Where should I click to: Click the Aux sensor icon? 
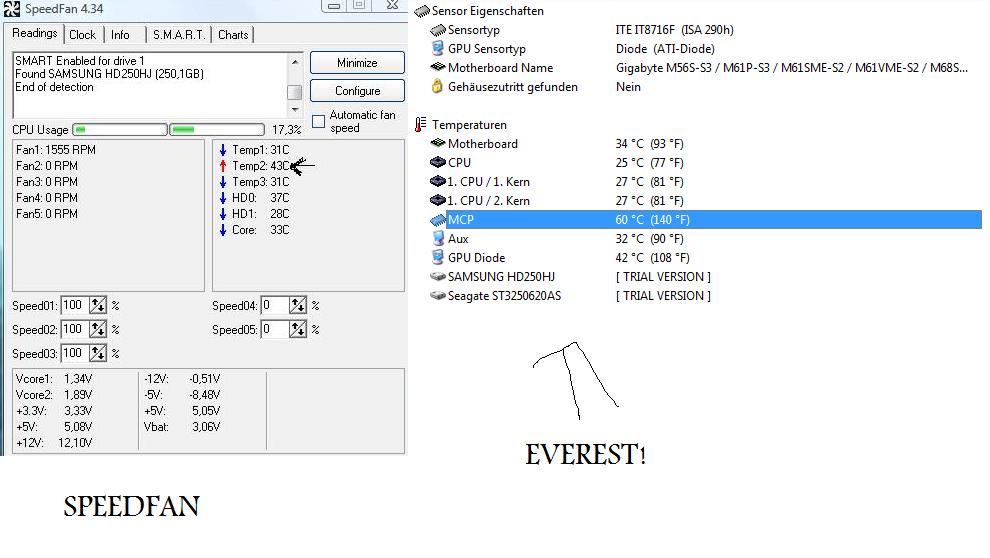(438, 238)
